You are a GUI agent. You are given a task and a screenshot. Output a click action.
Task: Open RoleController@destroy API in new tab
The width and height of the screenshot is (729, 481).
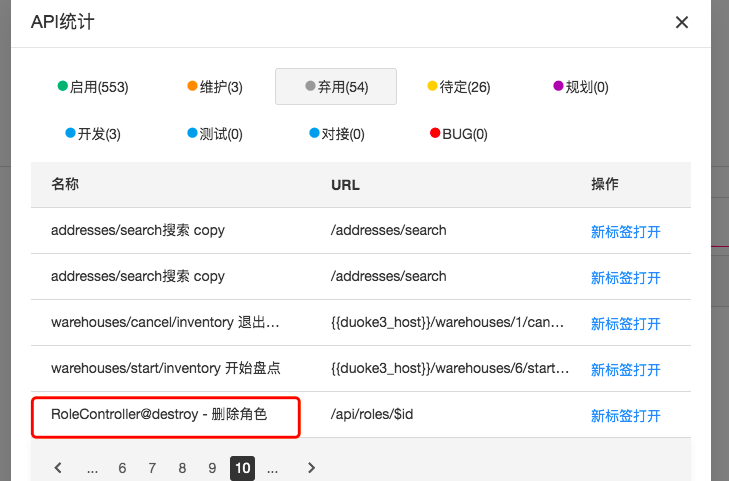625,415
